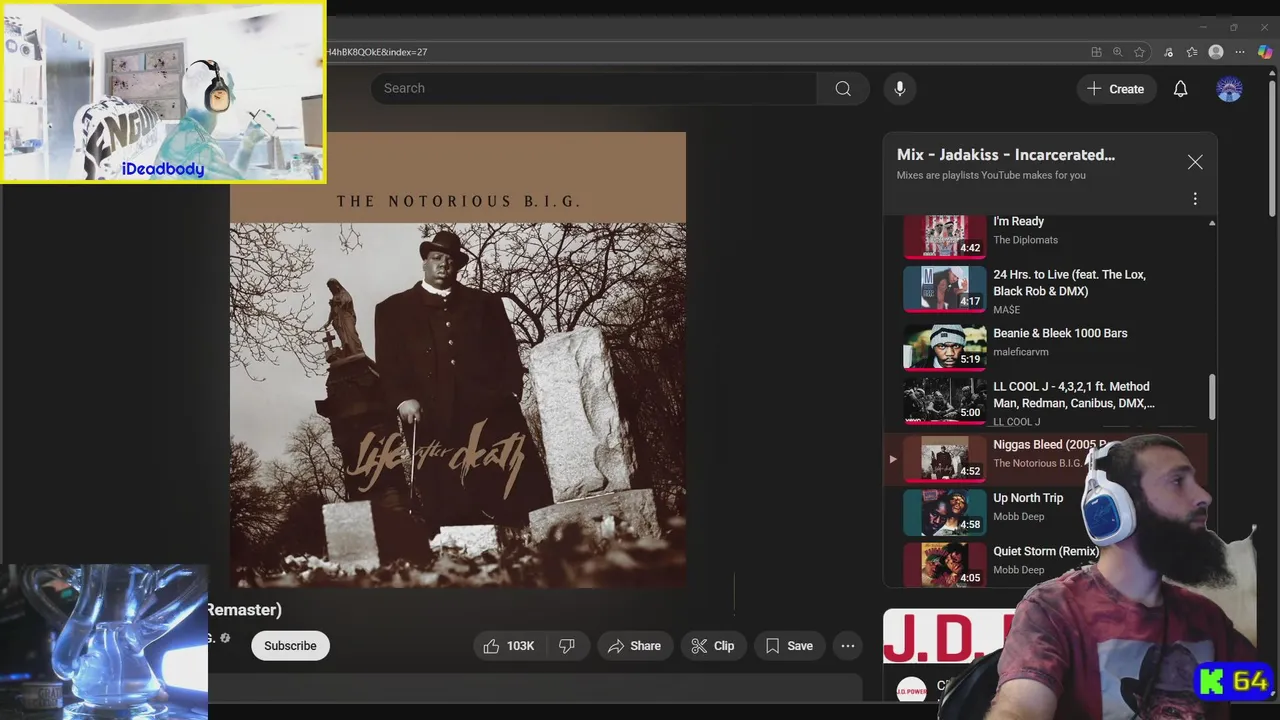Image resolution: width=1280 pixels, height=720 pixels.
Task: Choose "Quiet Storm (Remix)" thumbnail
Action: (x=945, y=563)
